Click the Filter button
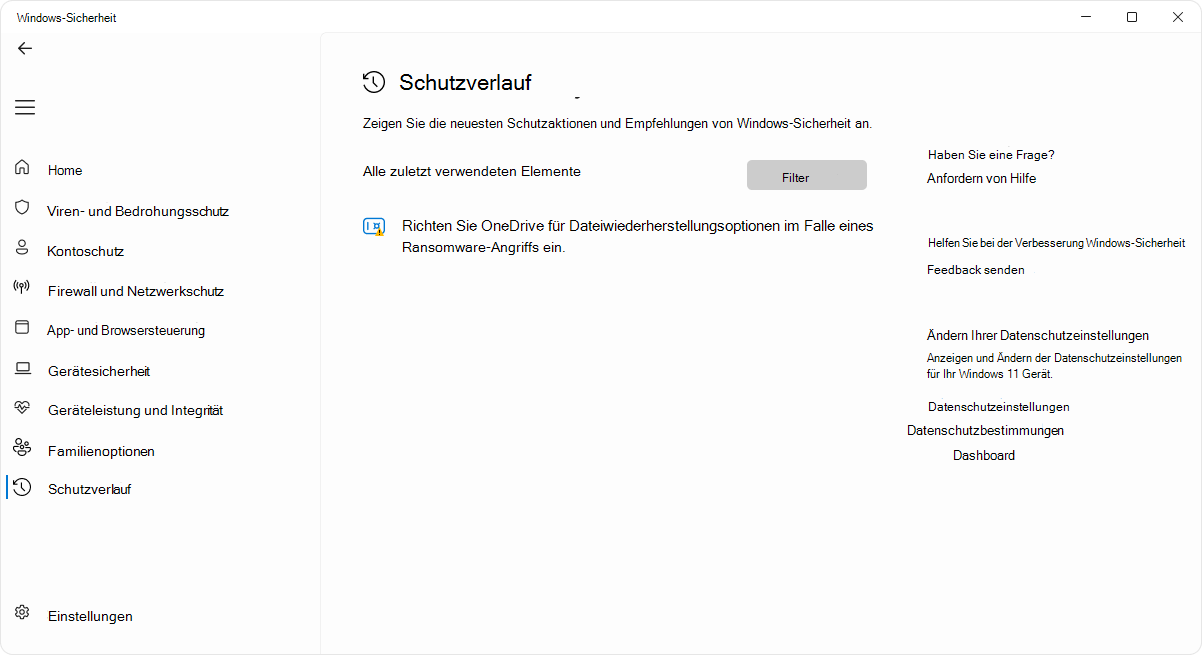The width and height of the screenshot is (1202, 655). coord(807,175)
